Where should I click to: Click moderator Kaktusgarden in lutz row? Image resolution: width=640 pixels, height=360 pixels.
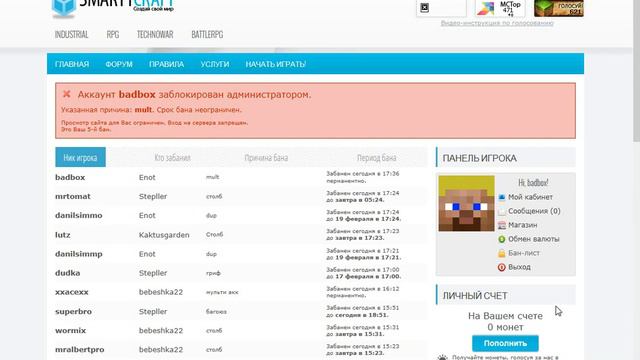(164, 235)
